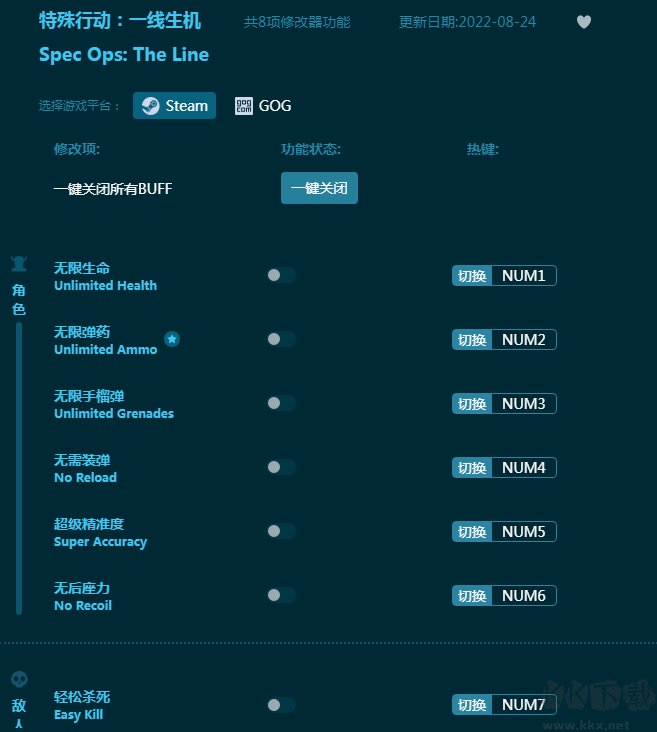Click the skull enemy section icon
Viewport: 657px width, 732px height.
click(19, 680)
